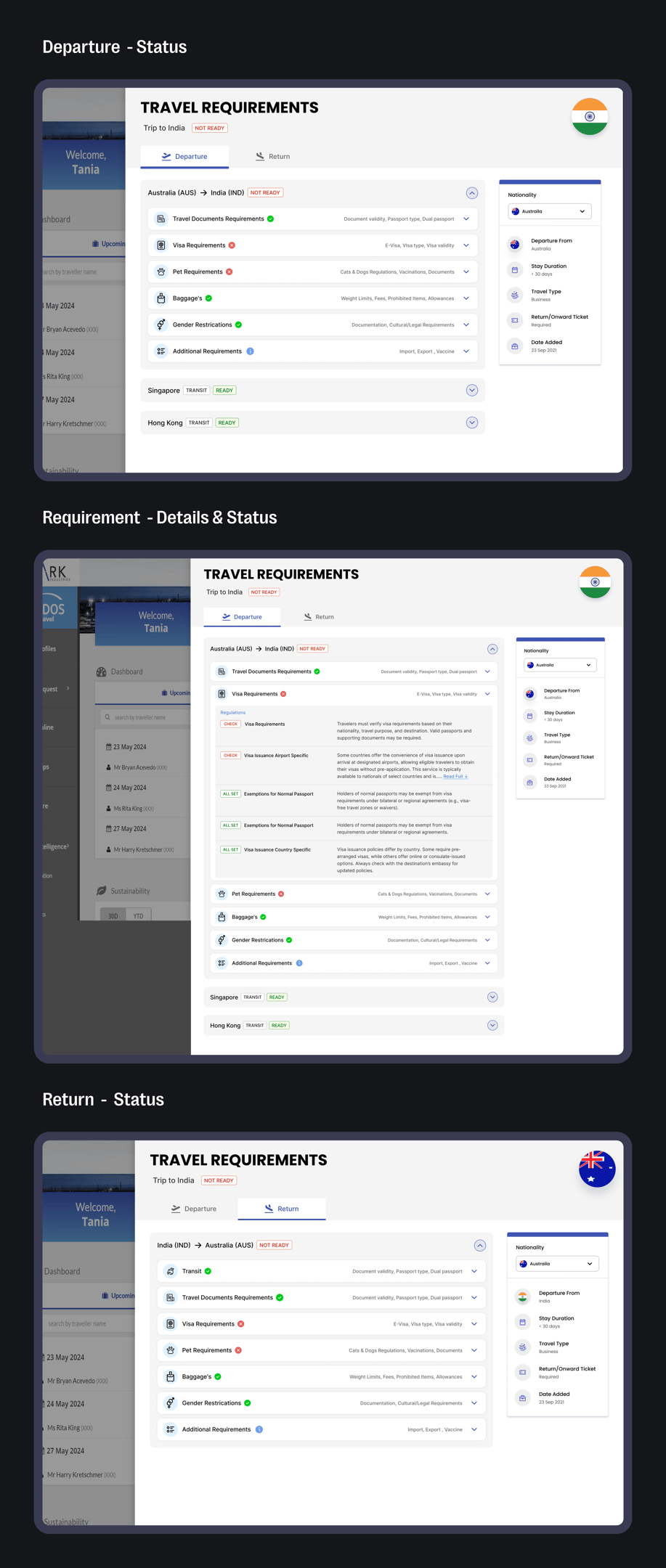Click READY badge next to Hong Kong, Requirement Details panel
Image resolution: width=666 pixels, height=1568 pixels.
[x=280, y=1026]
